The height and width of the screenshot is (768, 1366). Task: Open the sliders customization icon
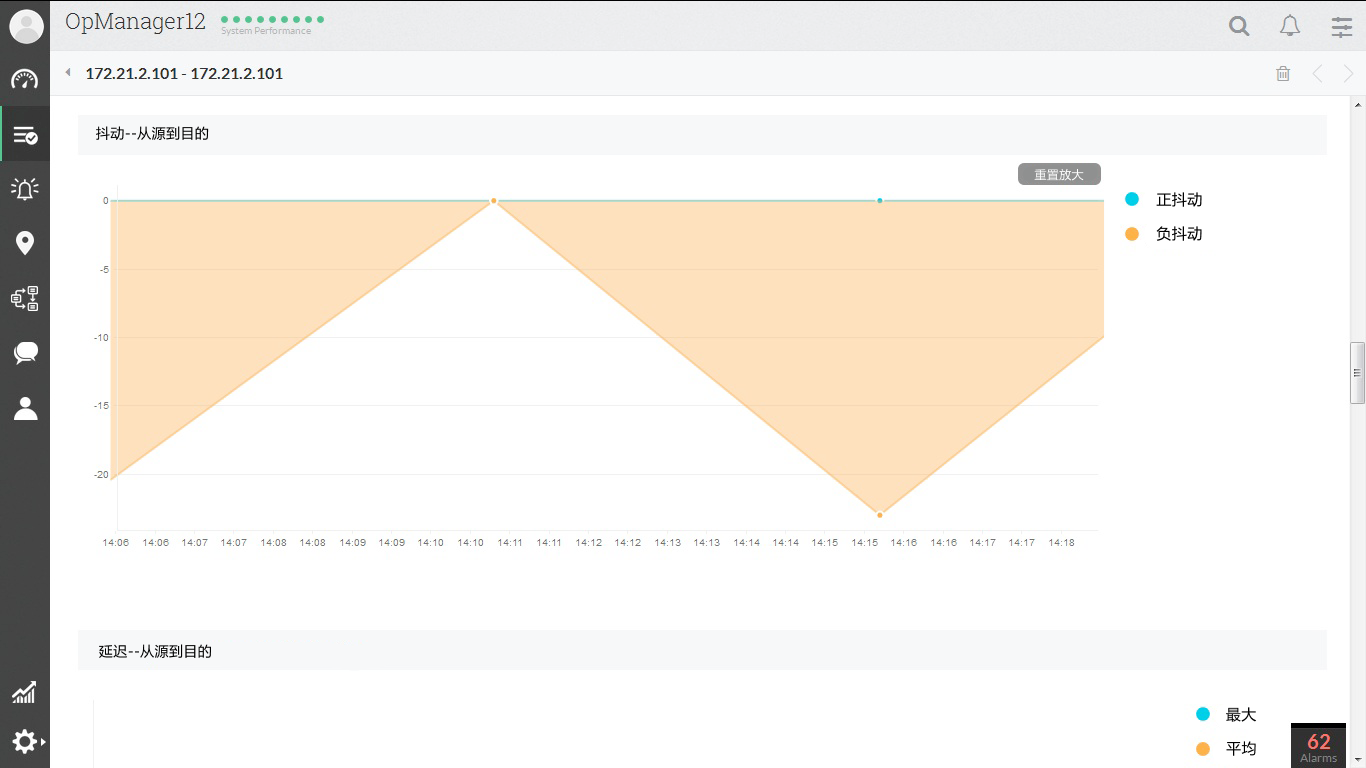tap(1342, 27)
